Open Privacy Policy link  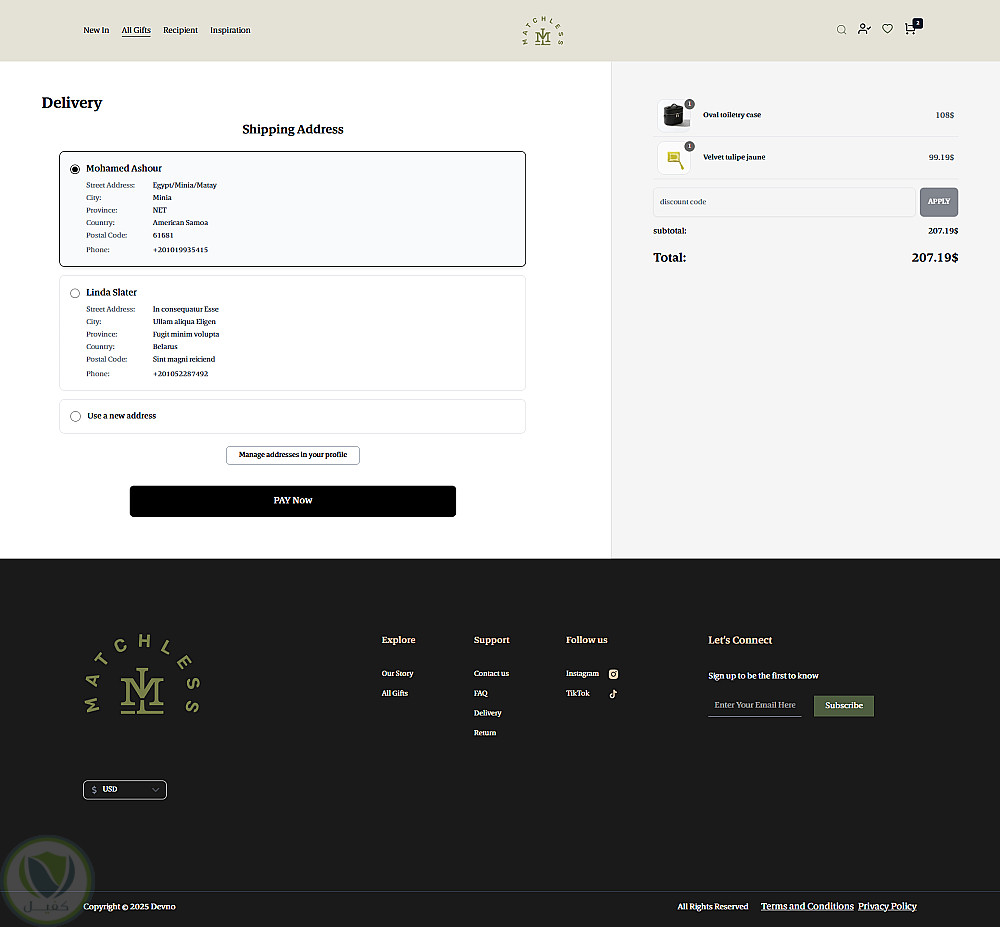(x=887, y=907)
